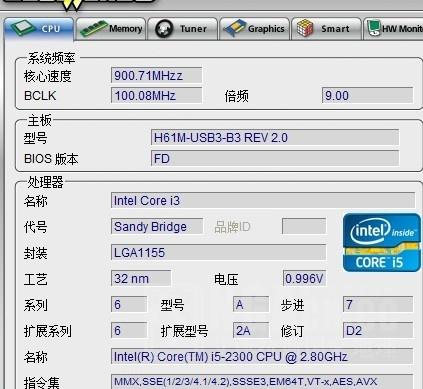Click the revision value D2
Viewport: 423px width, 389px height.
pyautogui.click(x=378, y=330)
